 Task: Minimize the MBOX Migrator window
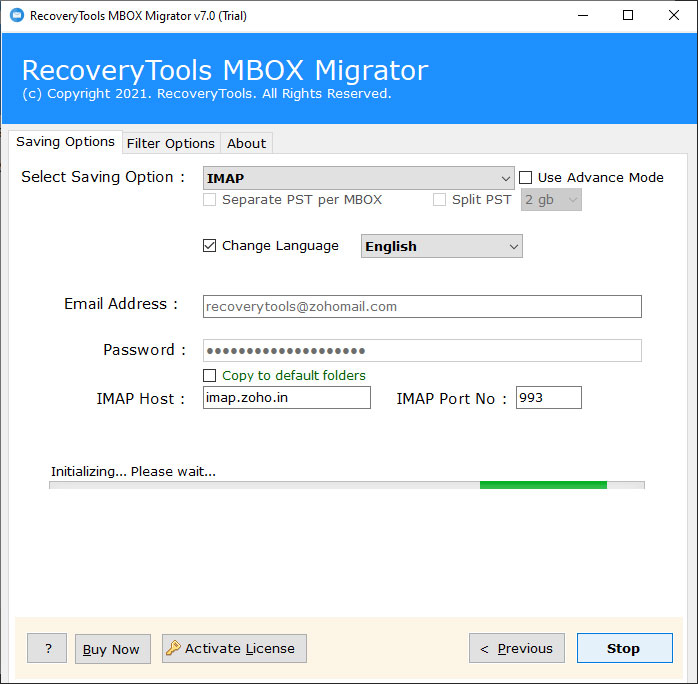click(583, 16)
